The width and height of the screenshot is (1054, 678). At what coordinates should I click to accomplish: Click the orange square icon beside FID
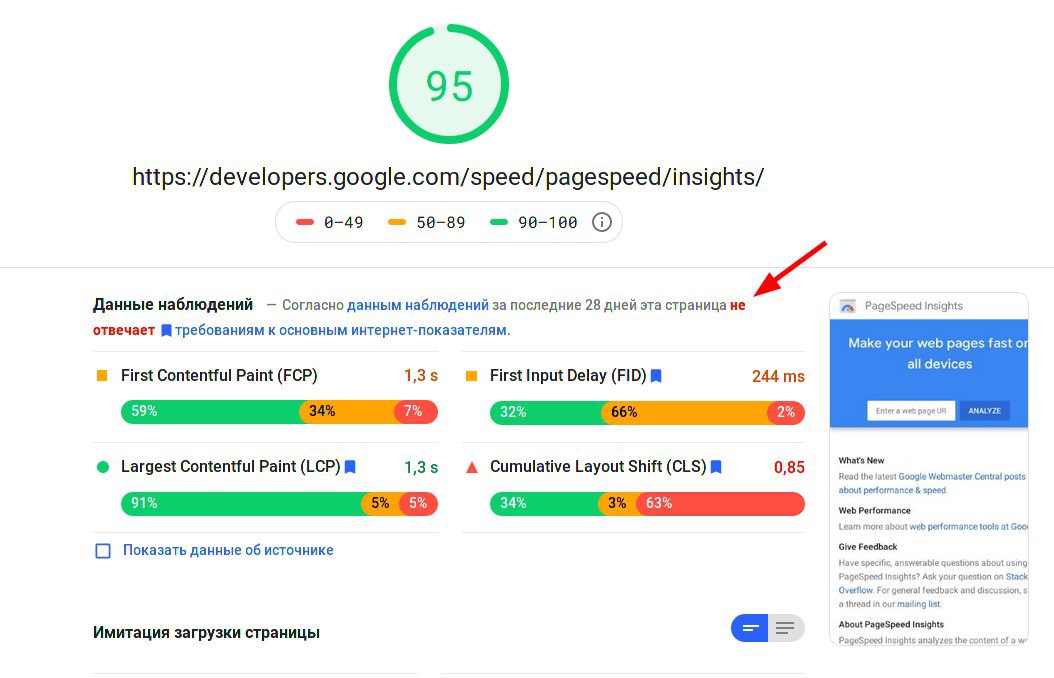(x=471, y=376)
